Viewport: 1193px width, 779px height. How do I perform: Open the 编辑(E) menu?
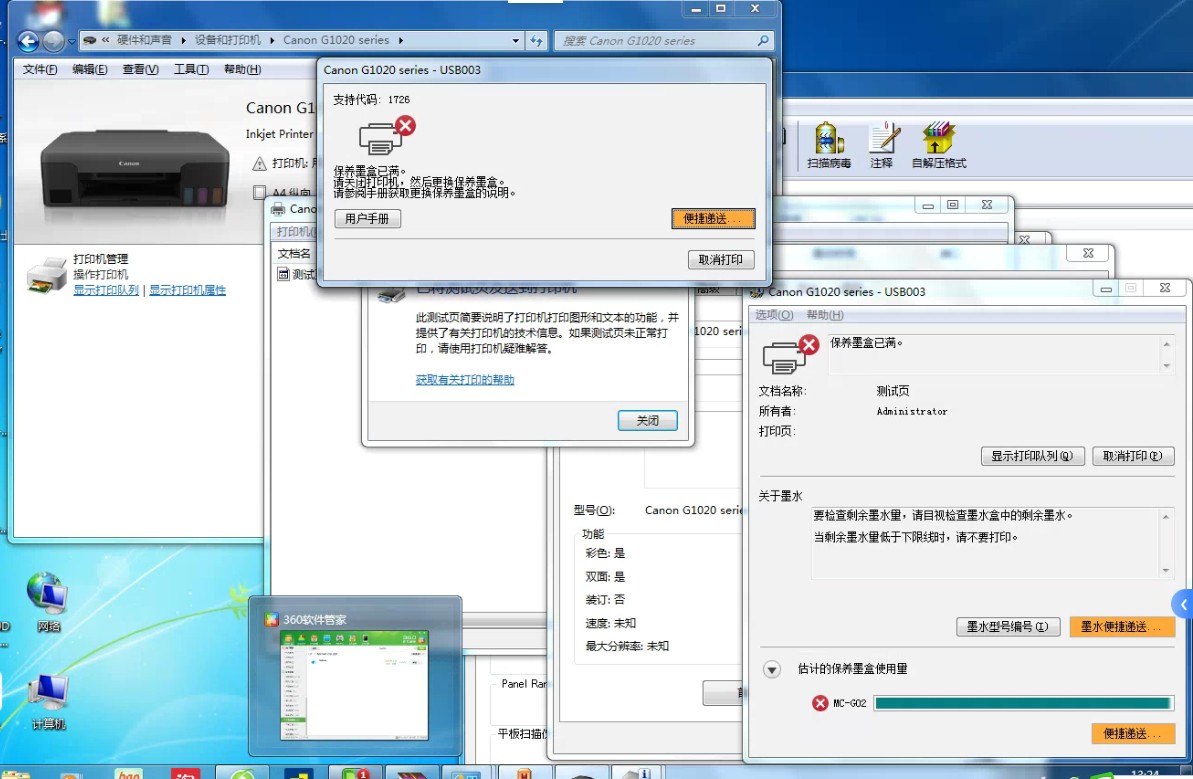click(90, 69)
